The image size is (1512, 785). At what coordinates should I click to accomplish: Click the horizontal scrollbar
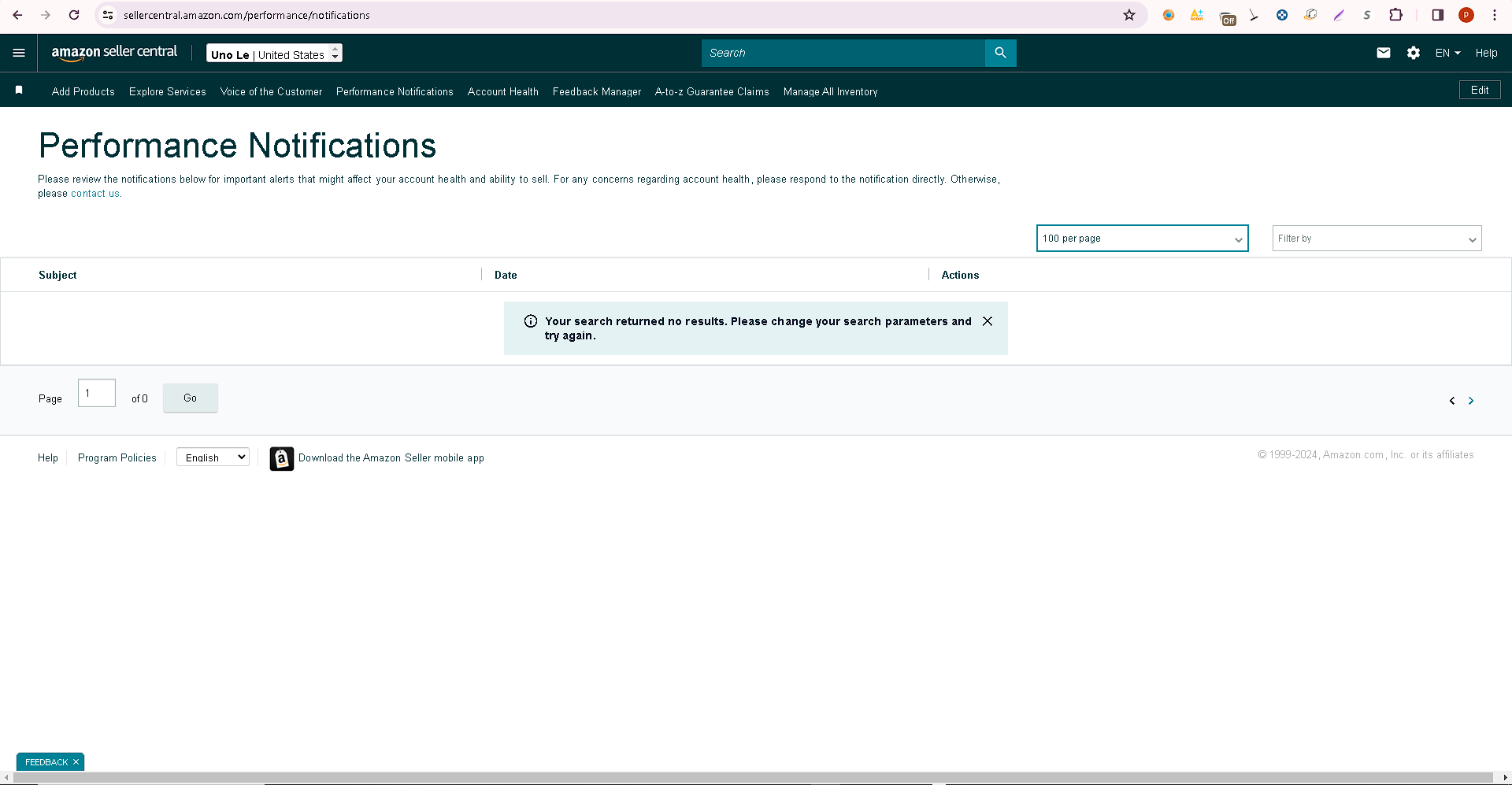click(752, 778)
